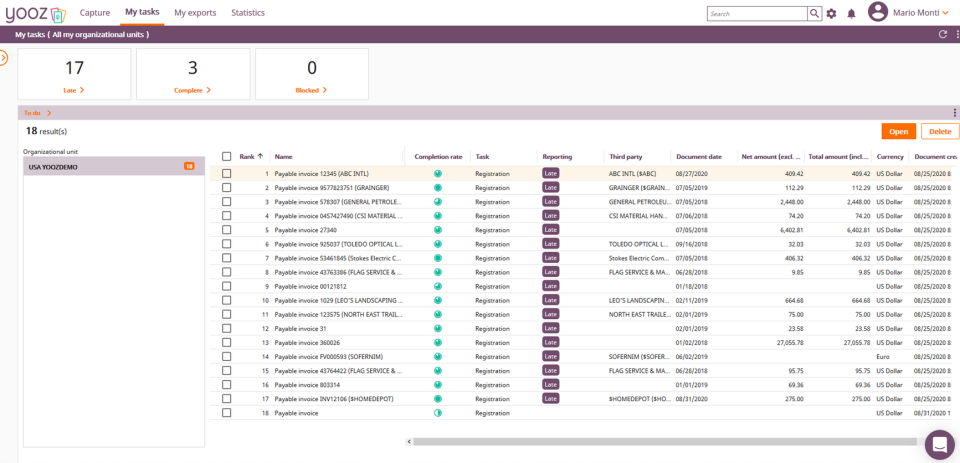Refresh the My tasks panel

pyautogui.click(x=943, y=34)
